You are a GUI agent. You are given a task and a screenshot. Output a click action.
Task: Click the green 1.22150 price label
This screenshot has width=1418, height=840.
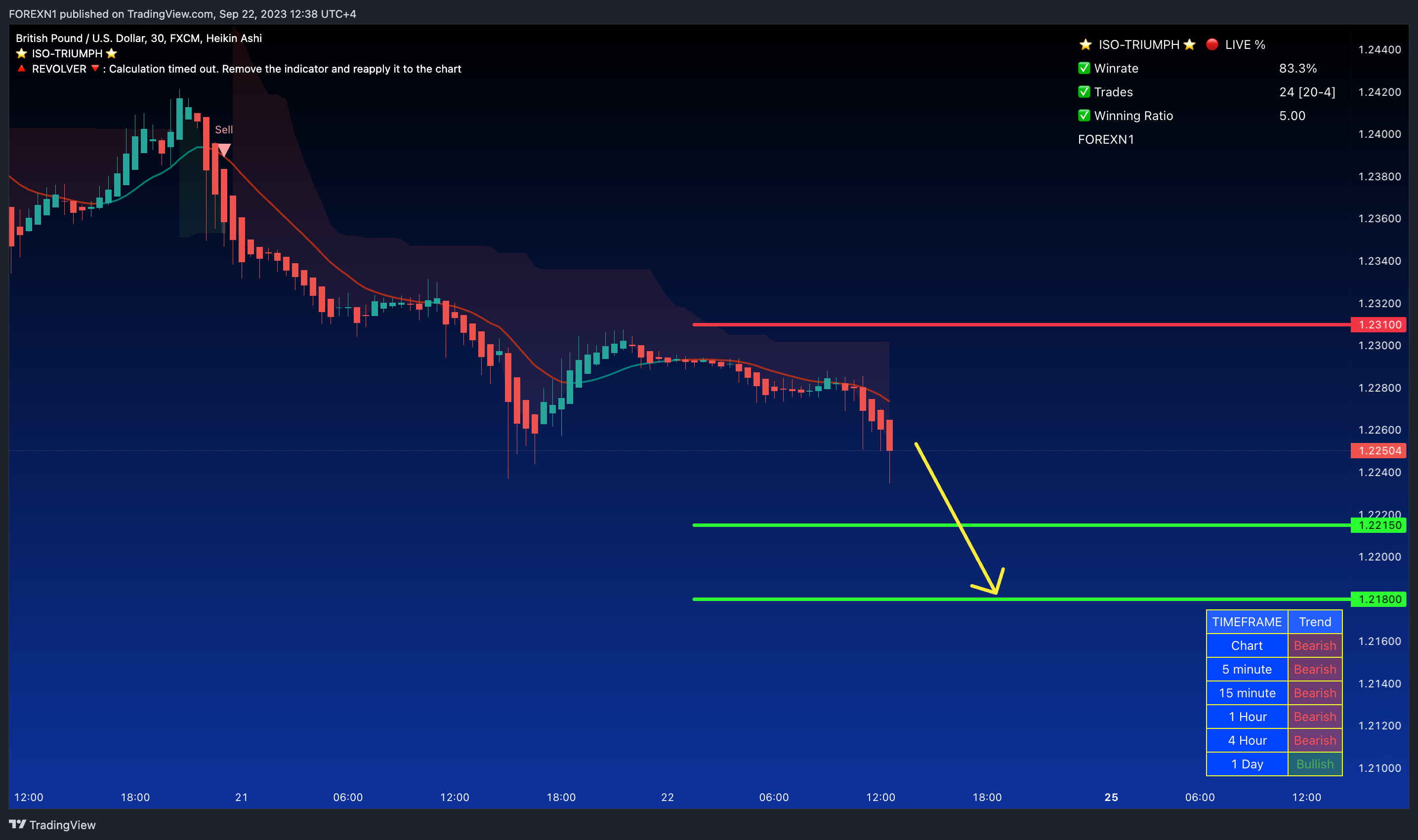click(x=1379, y=525)
